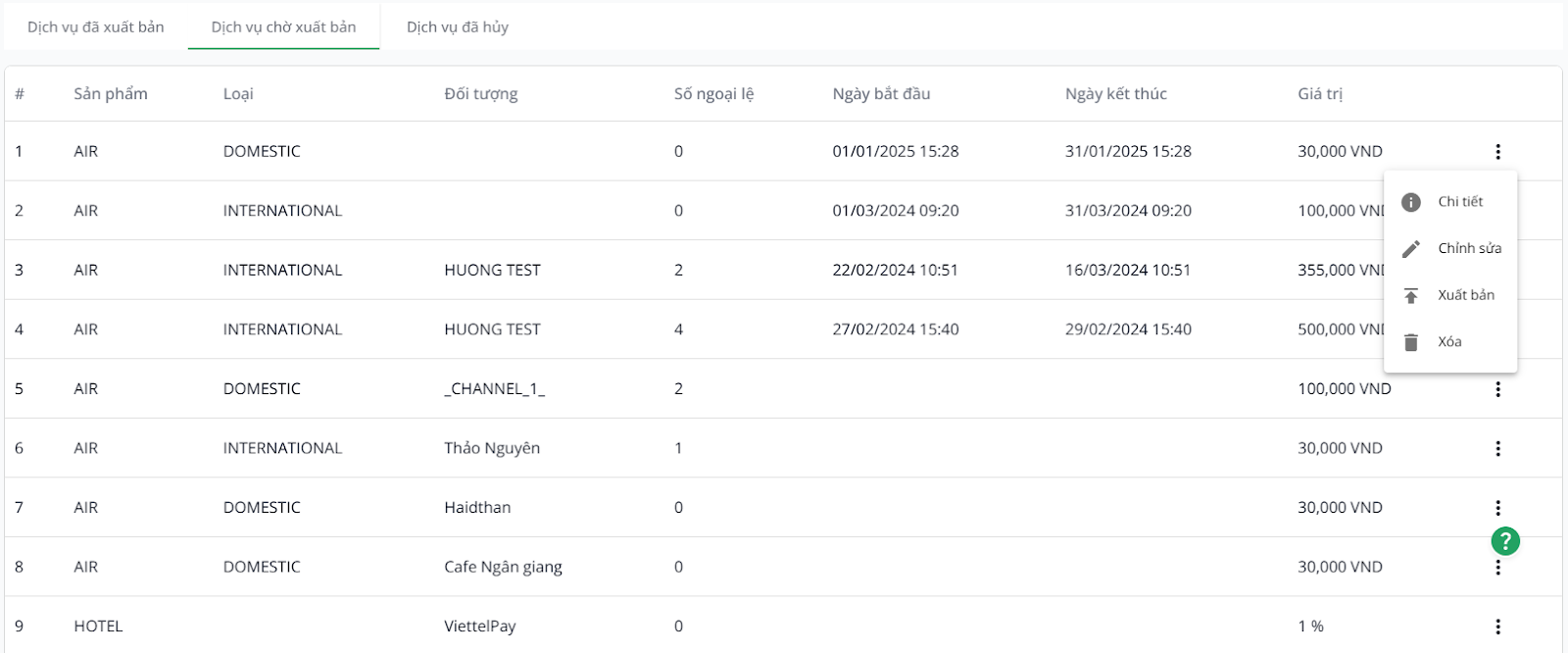Select the Dịch vụ chờ xuất bản tab
This screenshot has width=1568, height=653.
tap(283, 27)
